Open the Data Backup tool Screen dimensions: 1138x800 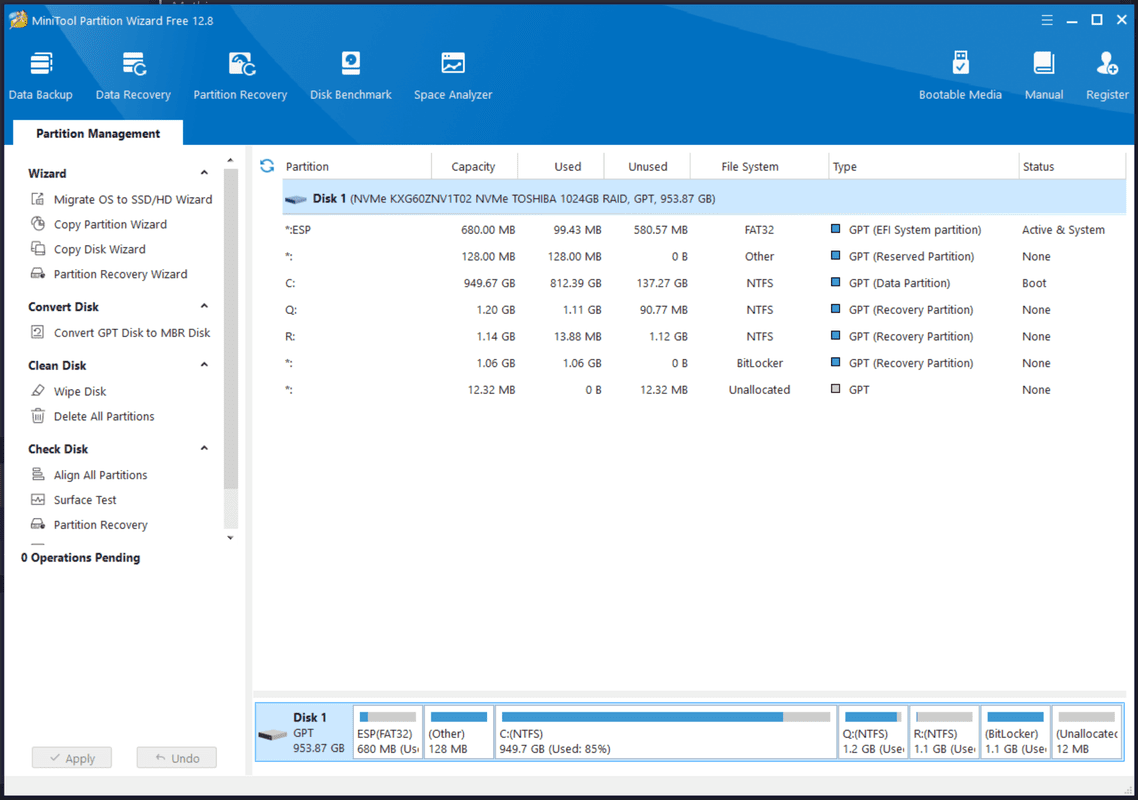pos(41,75)
